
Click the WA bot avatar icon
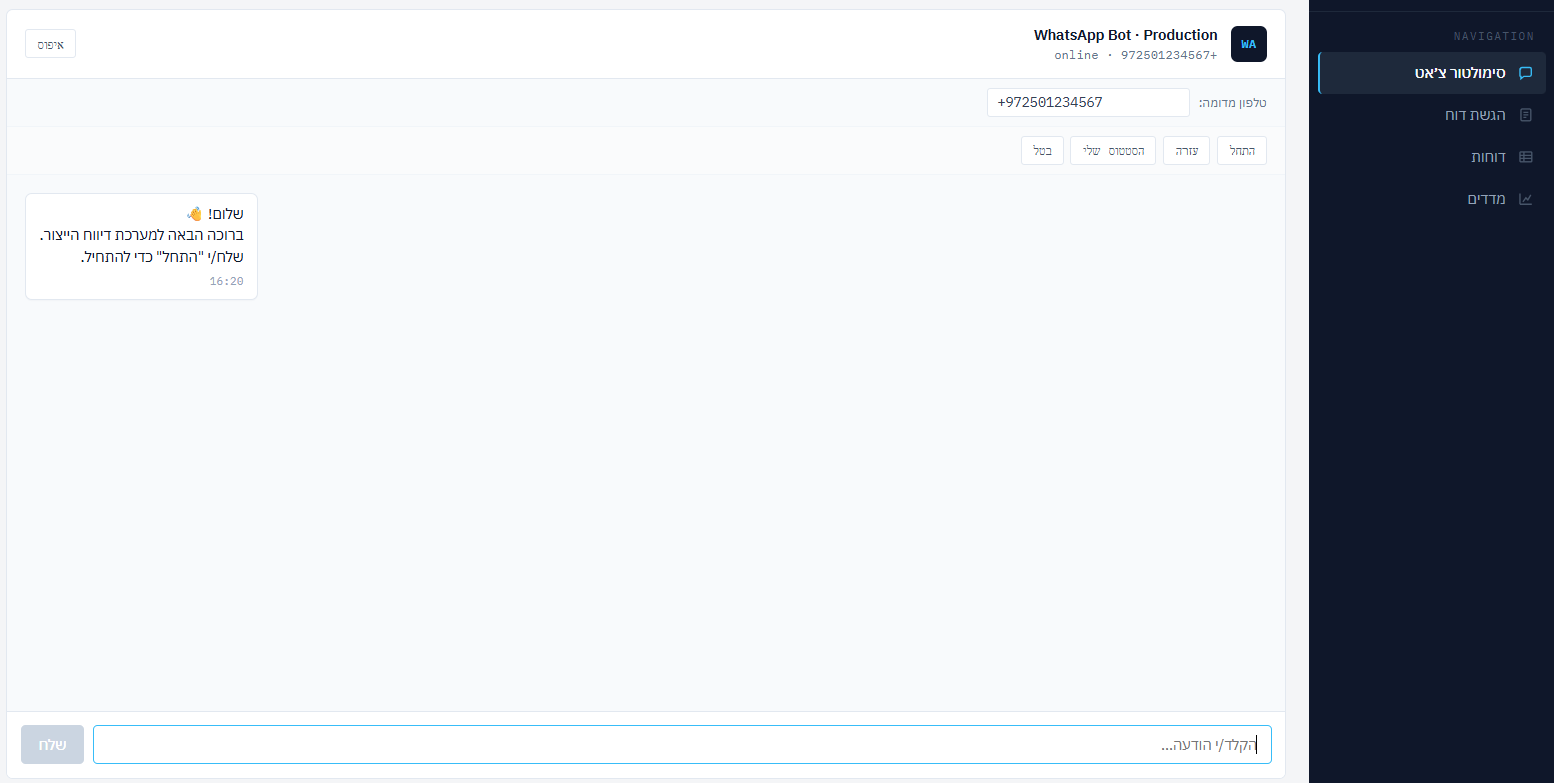tap(1249, 44)
